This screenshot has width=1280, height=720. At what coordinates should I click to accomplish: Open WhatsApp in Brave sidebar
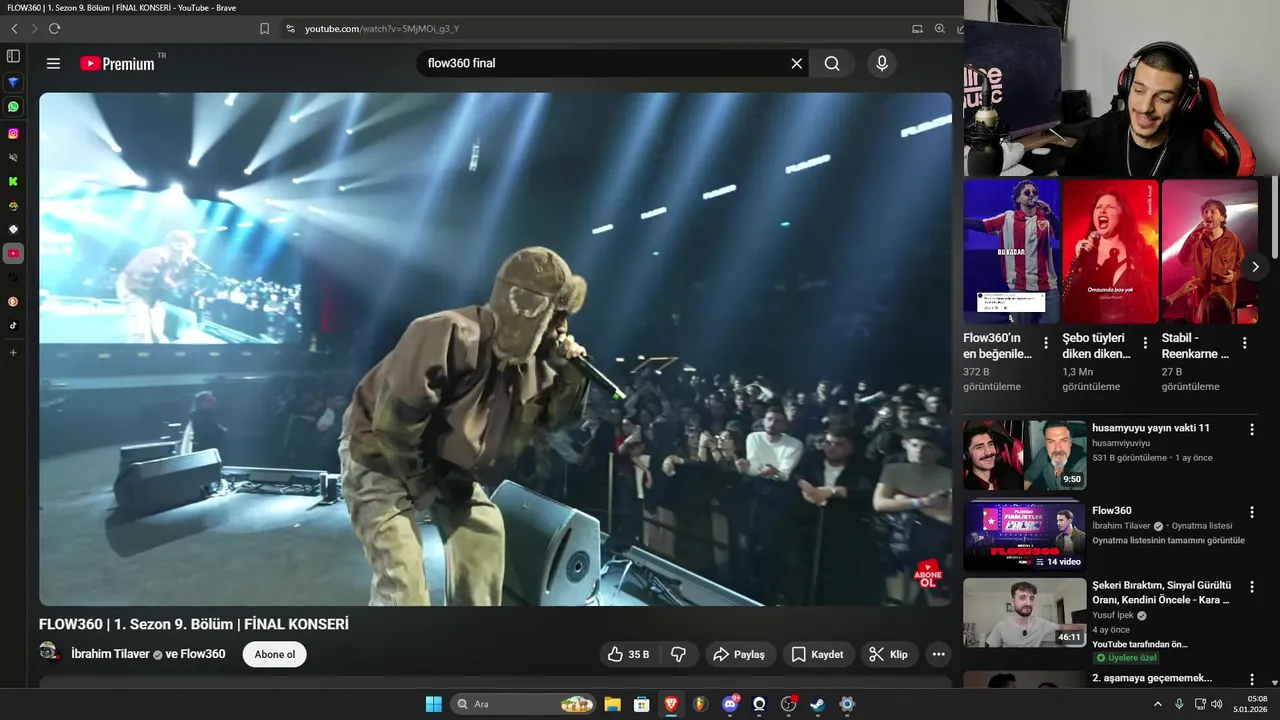(x=13, y=106)
